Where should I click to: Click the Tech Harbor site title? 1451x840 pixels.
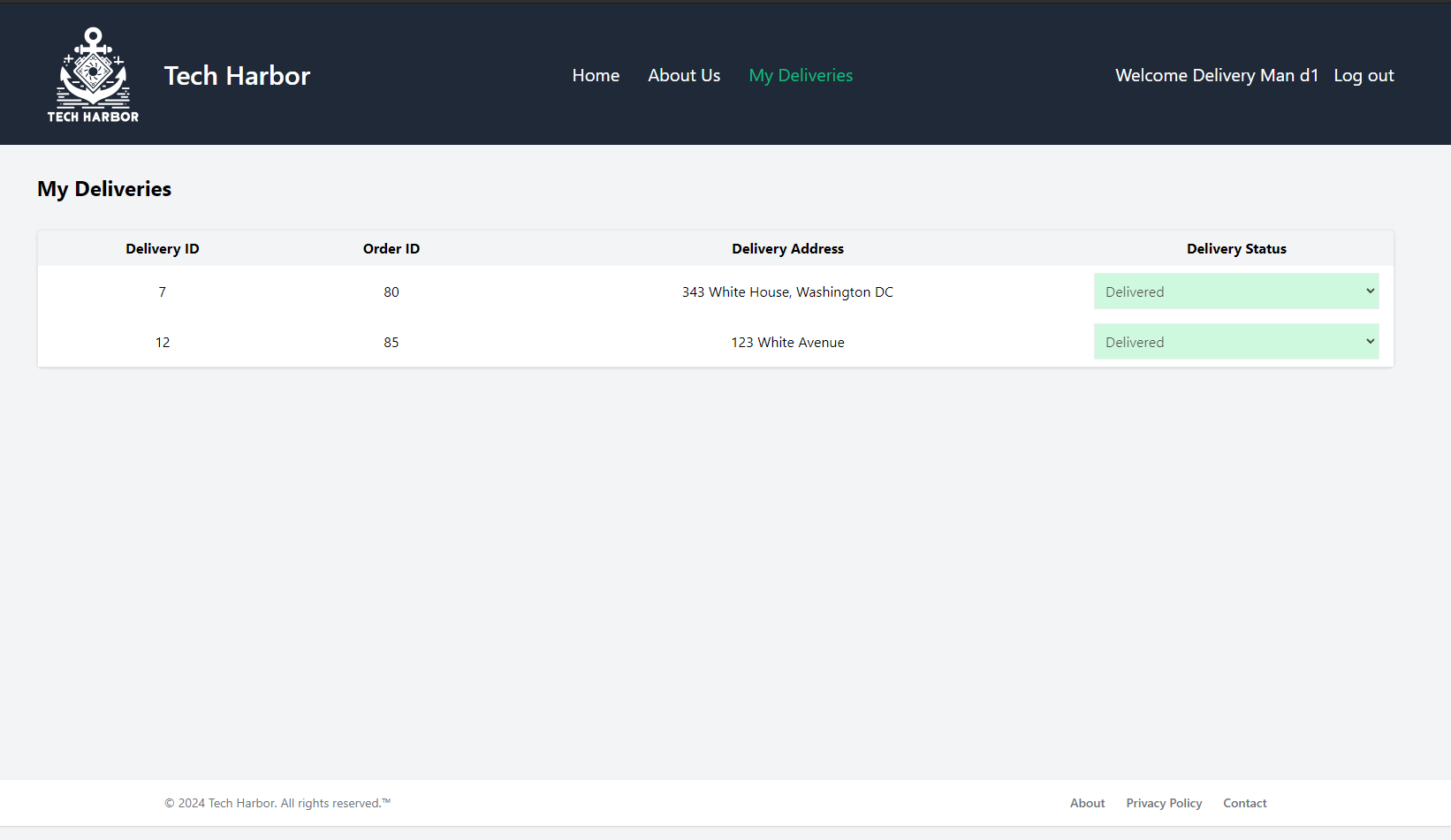[237, 76]
